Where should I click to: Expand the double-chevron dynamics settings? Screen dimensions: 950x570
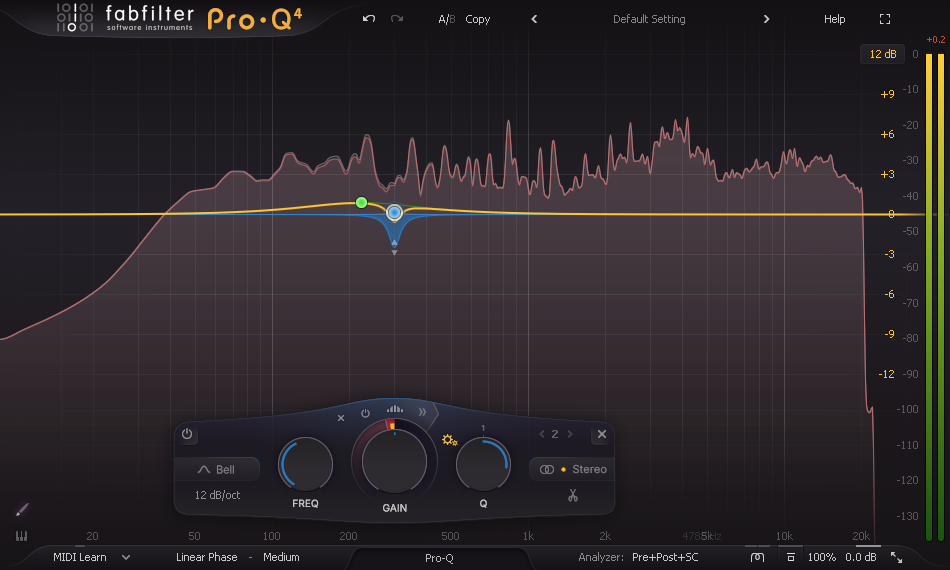[x=422, y=412]
